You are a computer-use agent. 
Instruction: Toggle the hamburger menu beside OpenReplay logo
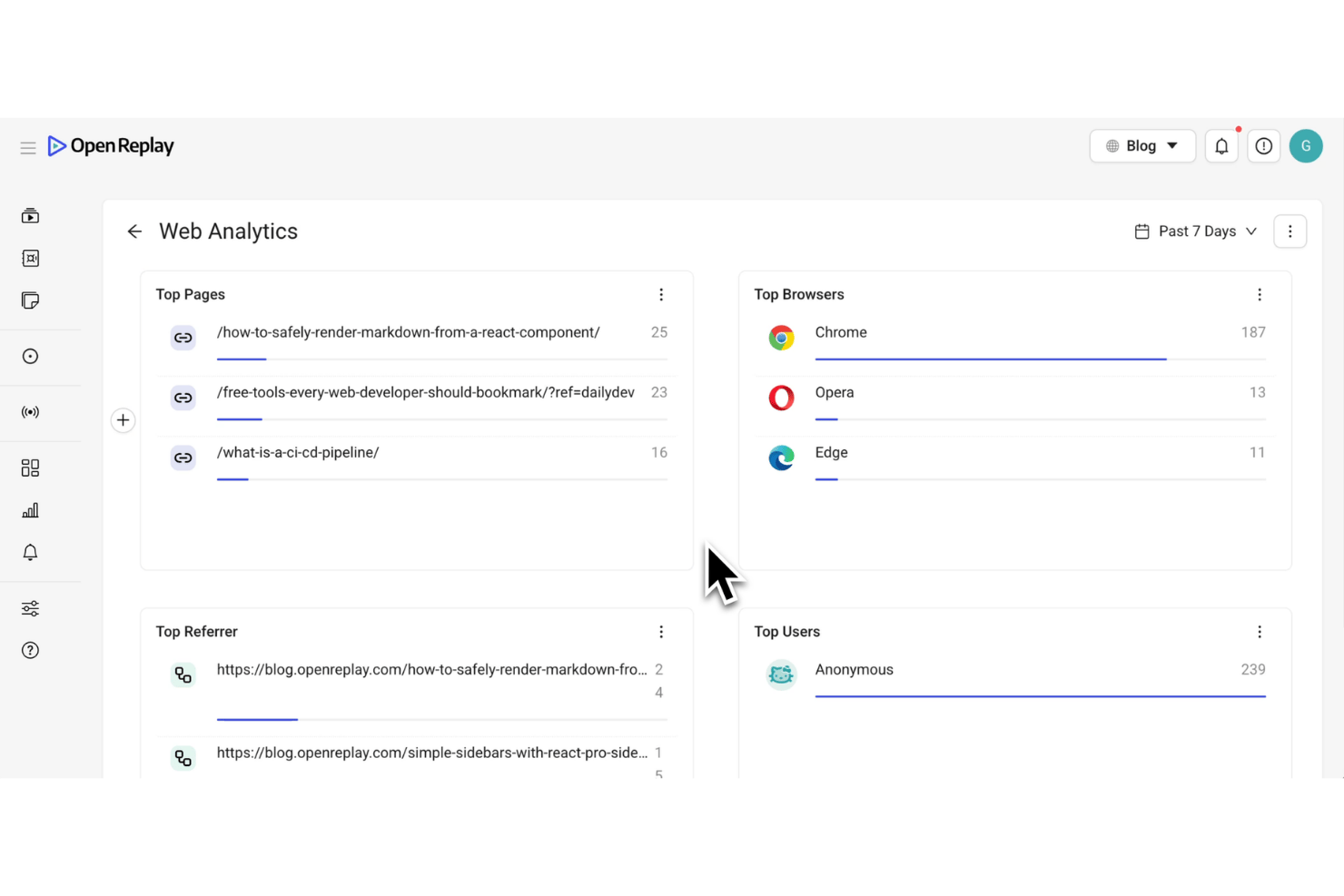pos(28,147)
